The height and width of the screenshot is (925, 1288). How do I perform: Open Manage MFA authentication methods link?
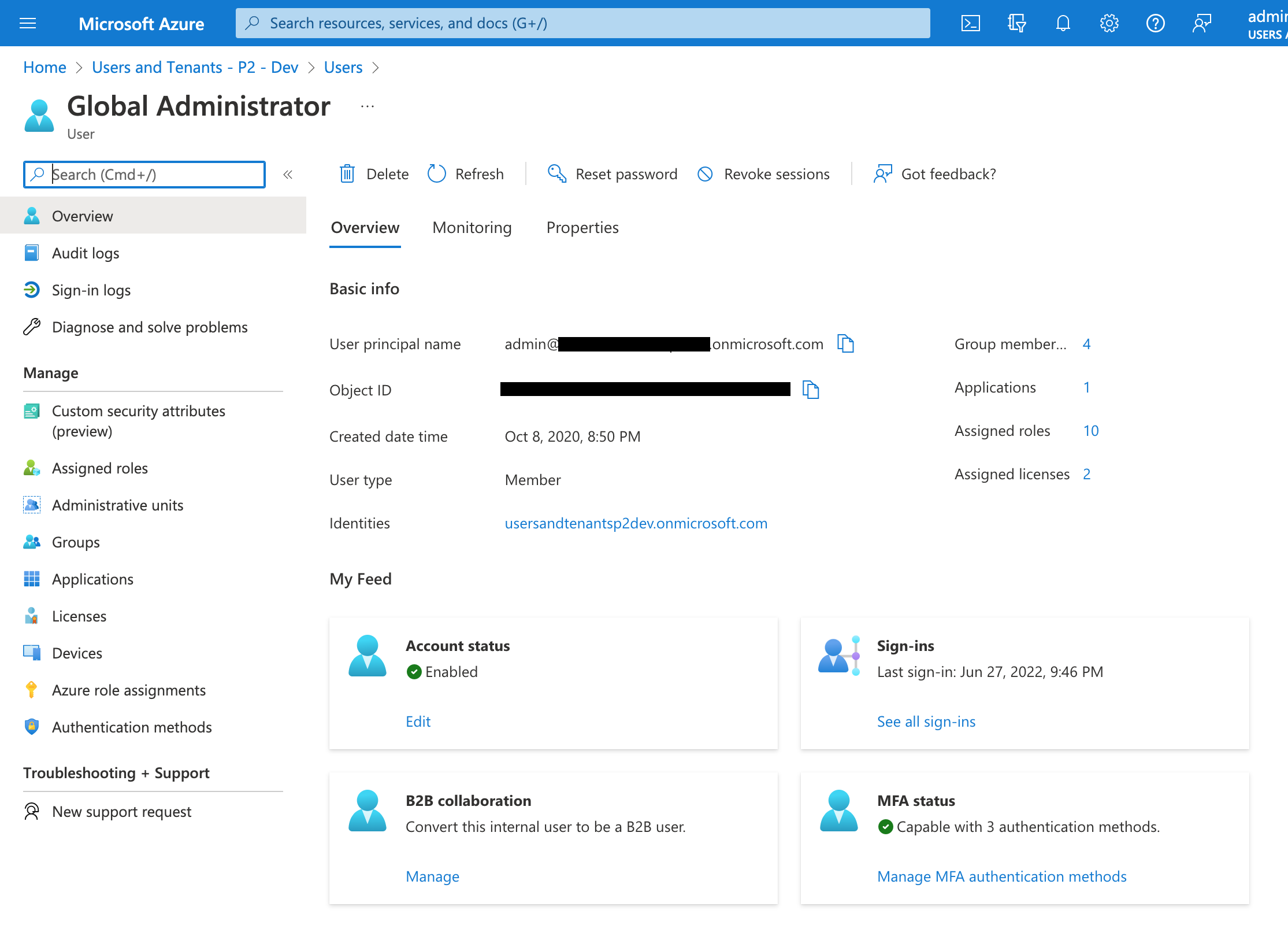click(1001, 876)
